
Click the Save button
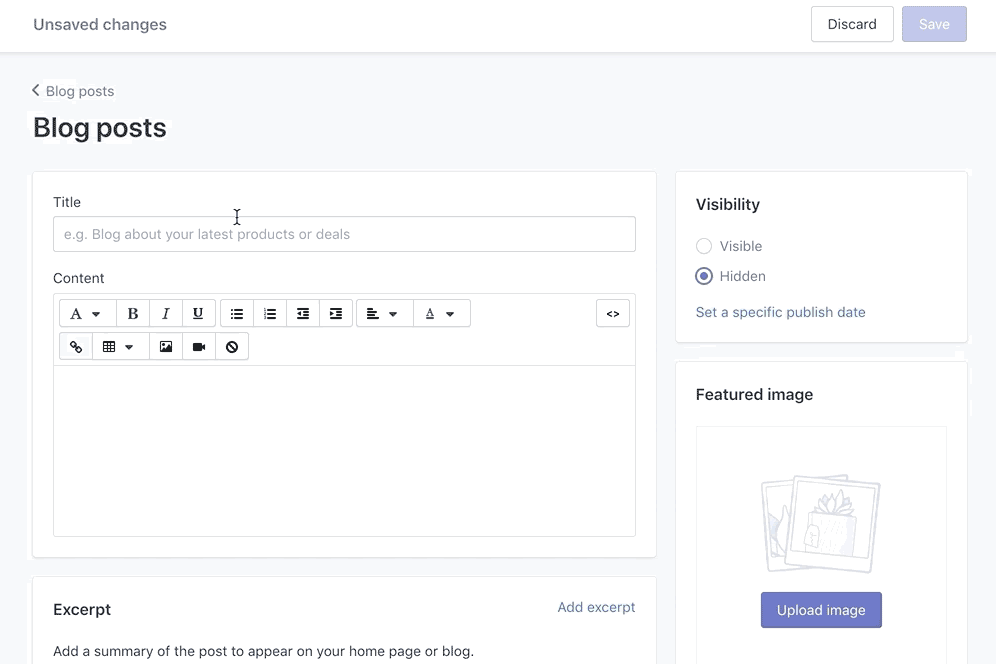(934, 24)
